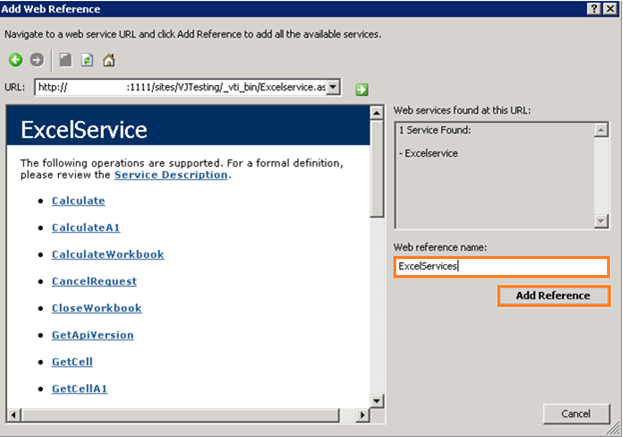Close the Add Web Reference dialog

pos(611,8)
